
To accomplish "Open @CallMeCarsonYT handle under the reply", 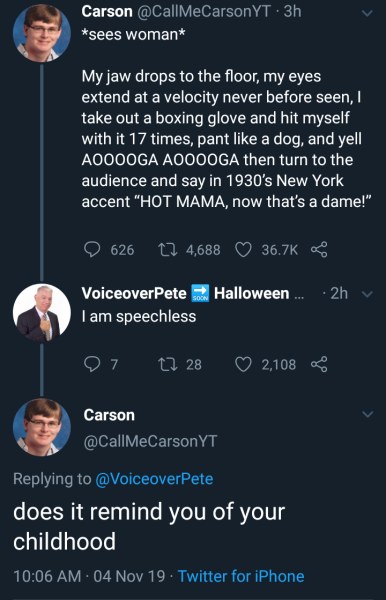I will 150,441.
